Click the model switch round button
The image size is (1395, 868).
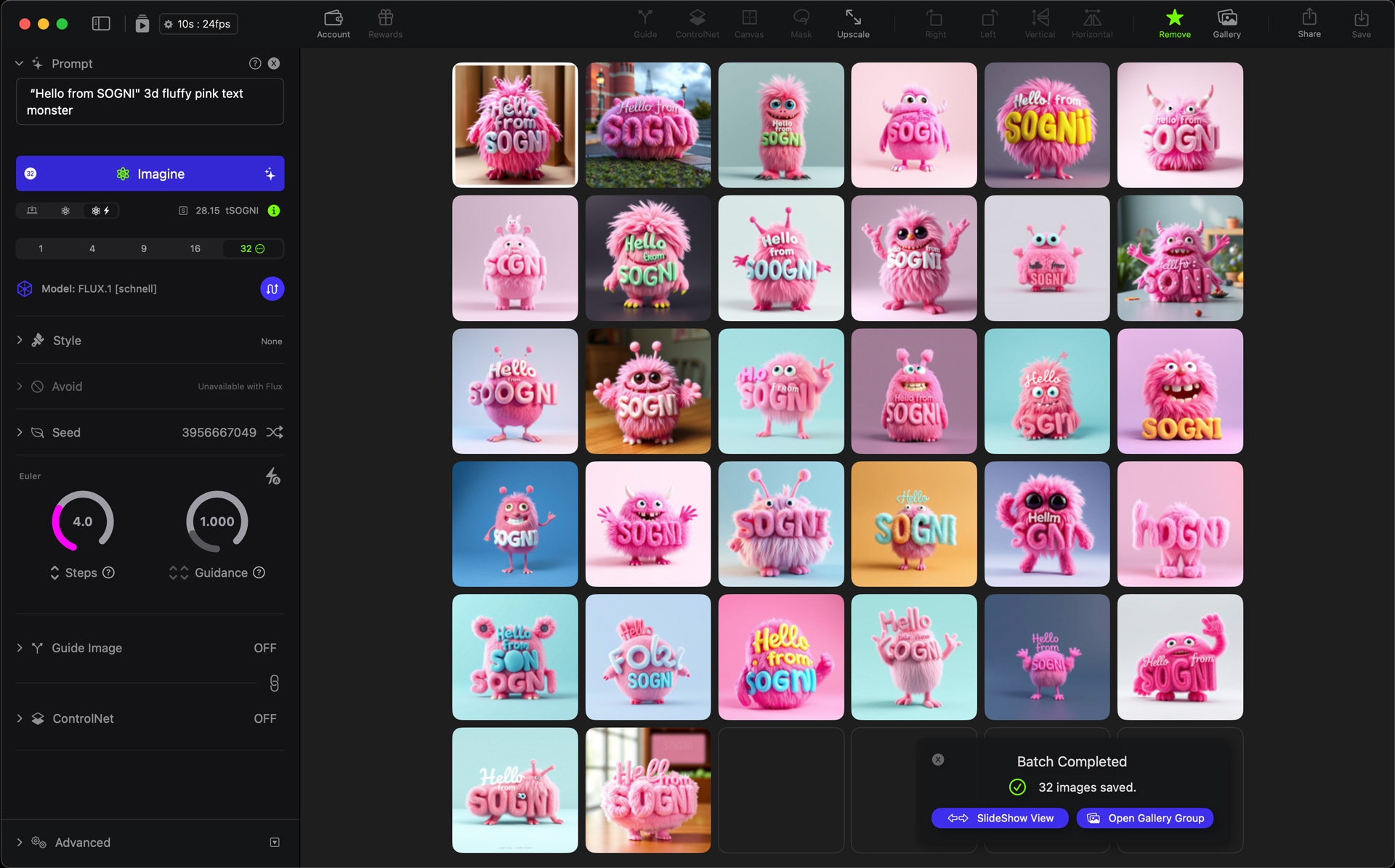pyautogui.click(x=272, y=289)
